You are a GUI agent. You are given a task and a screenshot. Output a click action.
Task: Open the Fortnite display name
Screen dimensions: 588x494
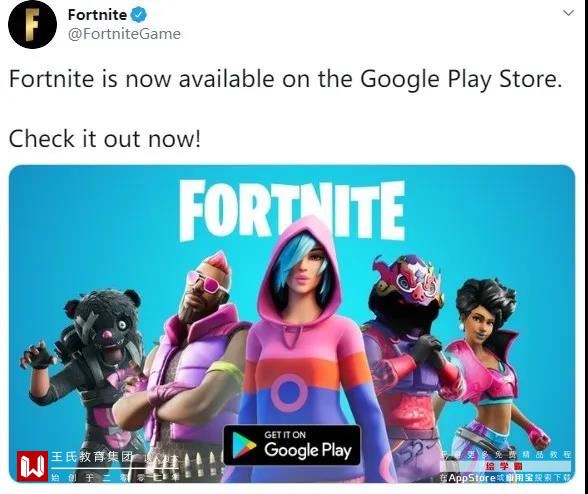98,15
